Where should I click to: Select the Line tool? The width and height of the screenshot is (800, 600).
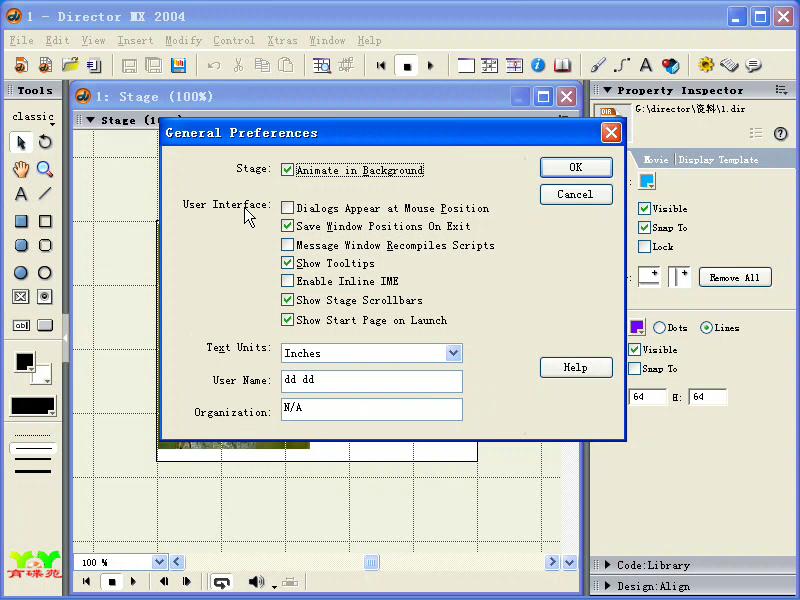[45, 193]
